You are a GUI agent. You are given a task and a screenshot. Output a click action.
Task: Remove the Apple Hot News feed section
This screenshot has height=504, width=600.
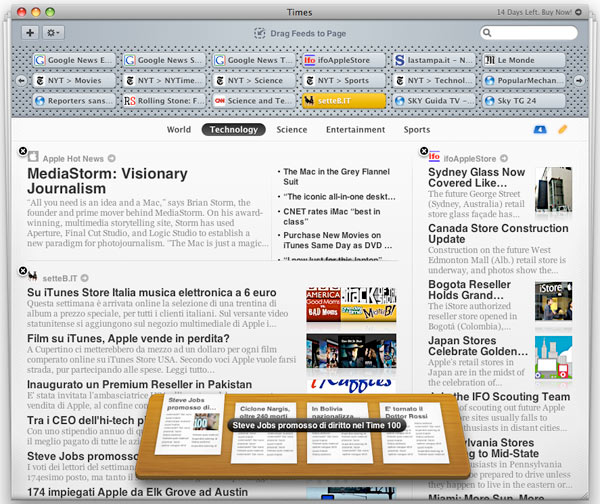[x=22, y=151]
